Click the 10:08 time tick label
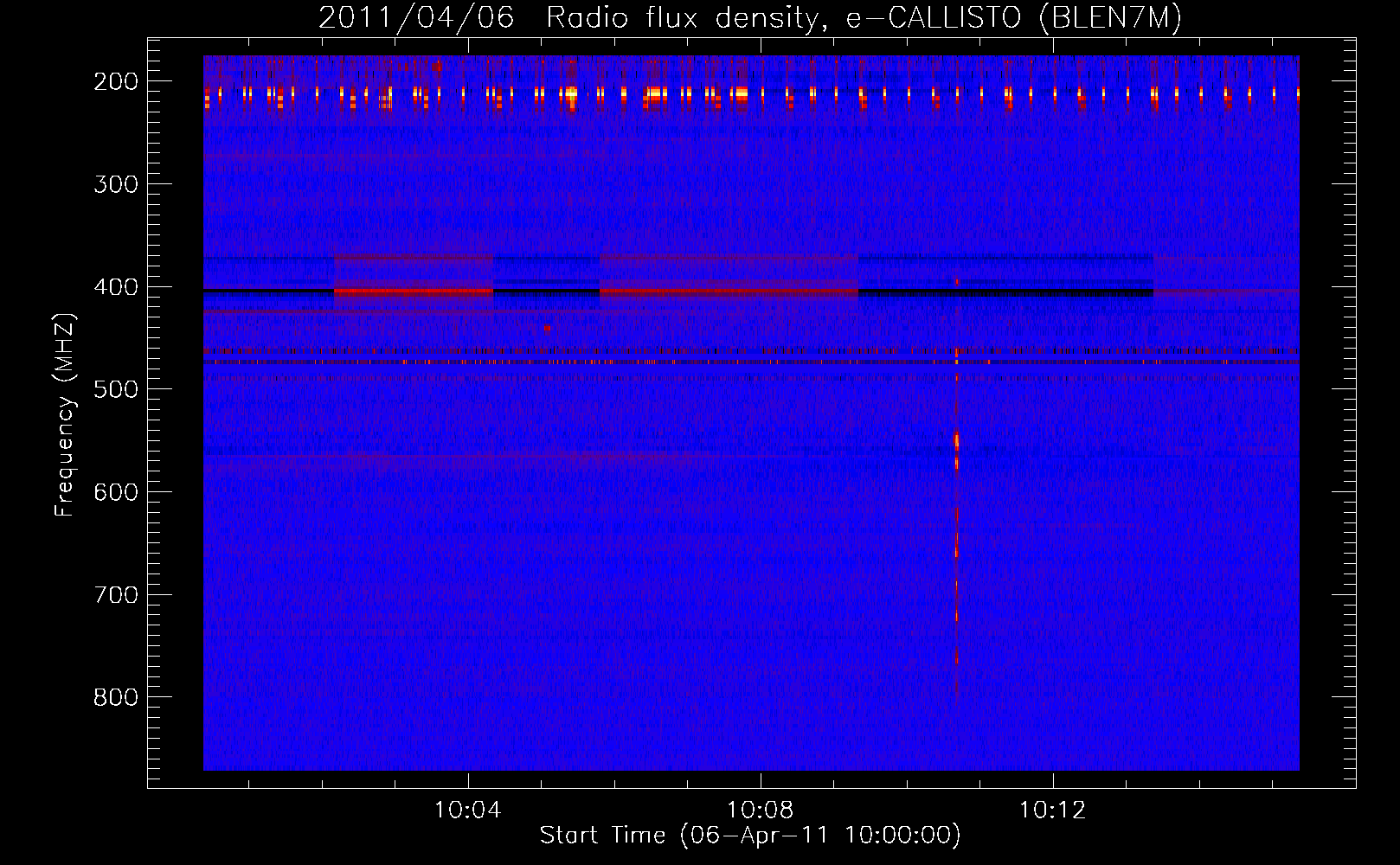1400x865 pixels. (761, 811)
